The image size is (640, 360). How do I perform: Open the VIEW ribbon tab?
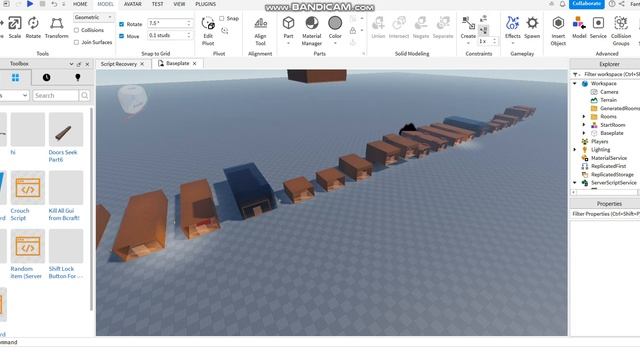(x=179, y=4)
